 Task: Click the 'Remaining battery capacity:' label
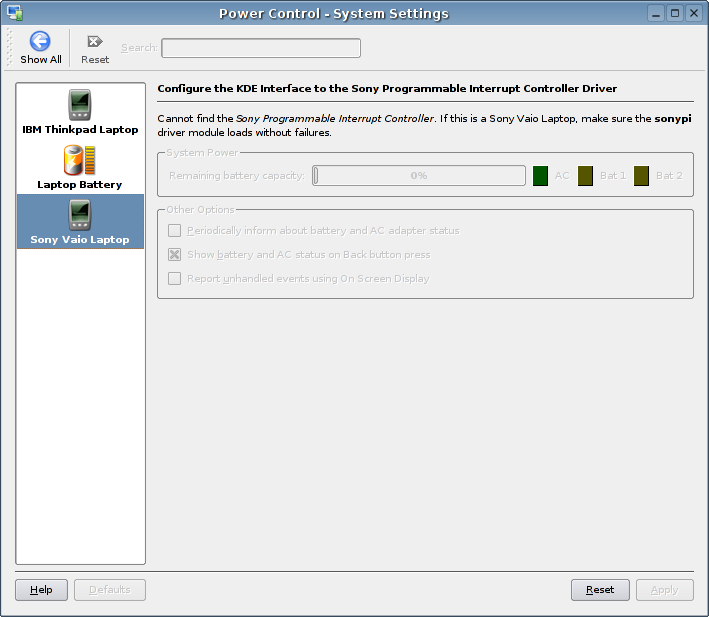point(236,175)
